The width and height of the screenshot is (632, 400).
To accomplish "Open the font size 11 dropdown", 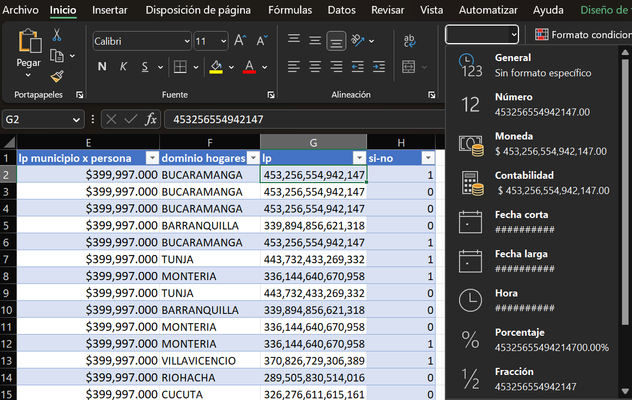I will coord(223,41).
